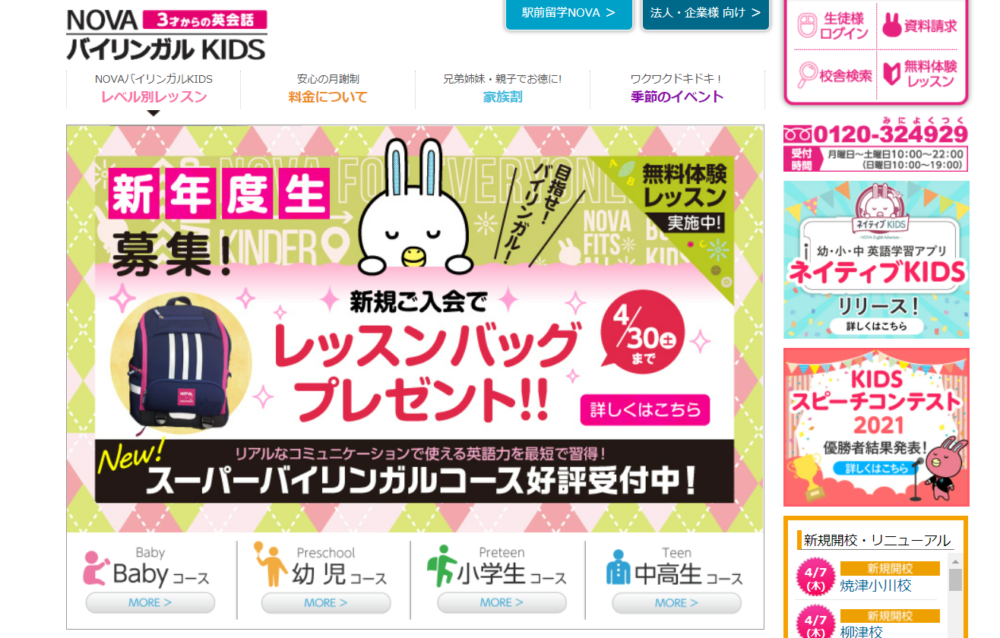Open the 焼津小川校 new school link
The height and width of the screenshot is (638, 1000).
pyautogui.click(x=875, y=586)
